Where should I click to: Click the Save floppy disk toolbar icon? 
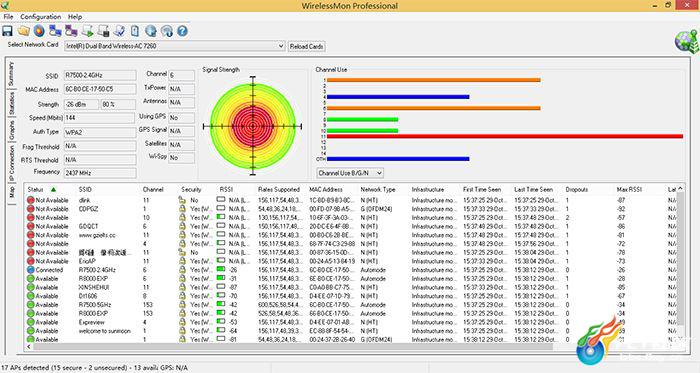click(x=8, y=31)
